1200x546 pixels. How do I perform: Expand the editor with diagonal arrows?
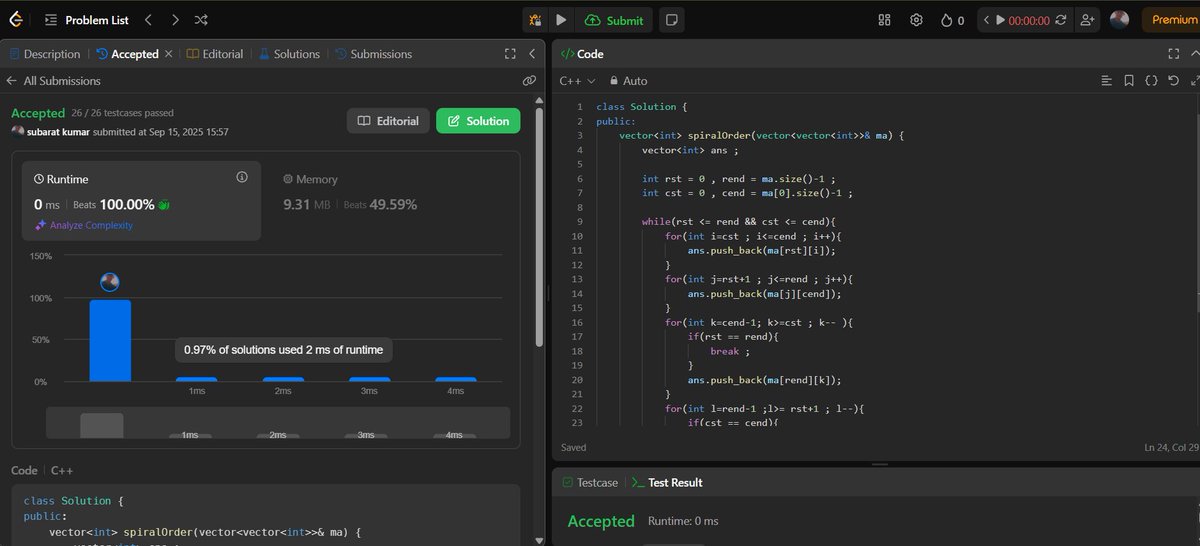point(1194,81)
